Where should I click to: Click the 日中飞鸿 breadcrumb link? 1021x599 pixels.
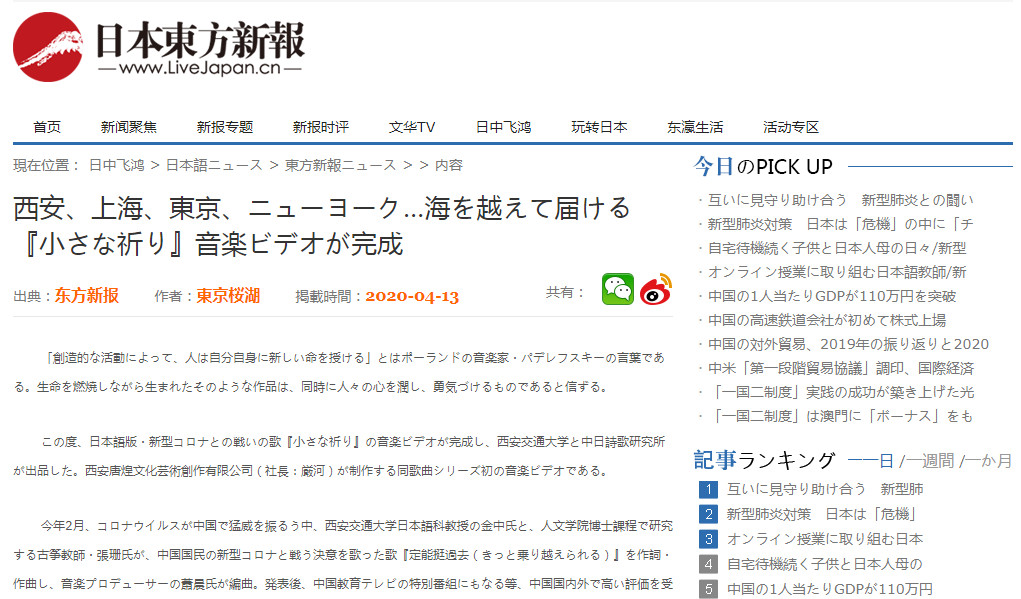tap(116, 165)
